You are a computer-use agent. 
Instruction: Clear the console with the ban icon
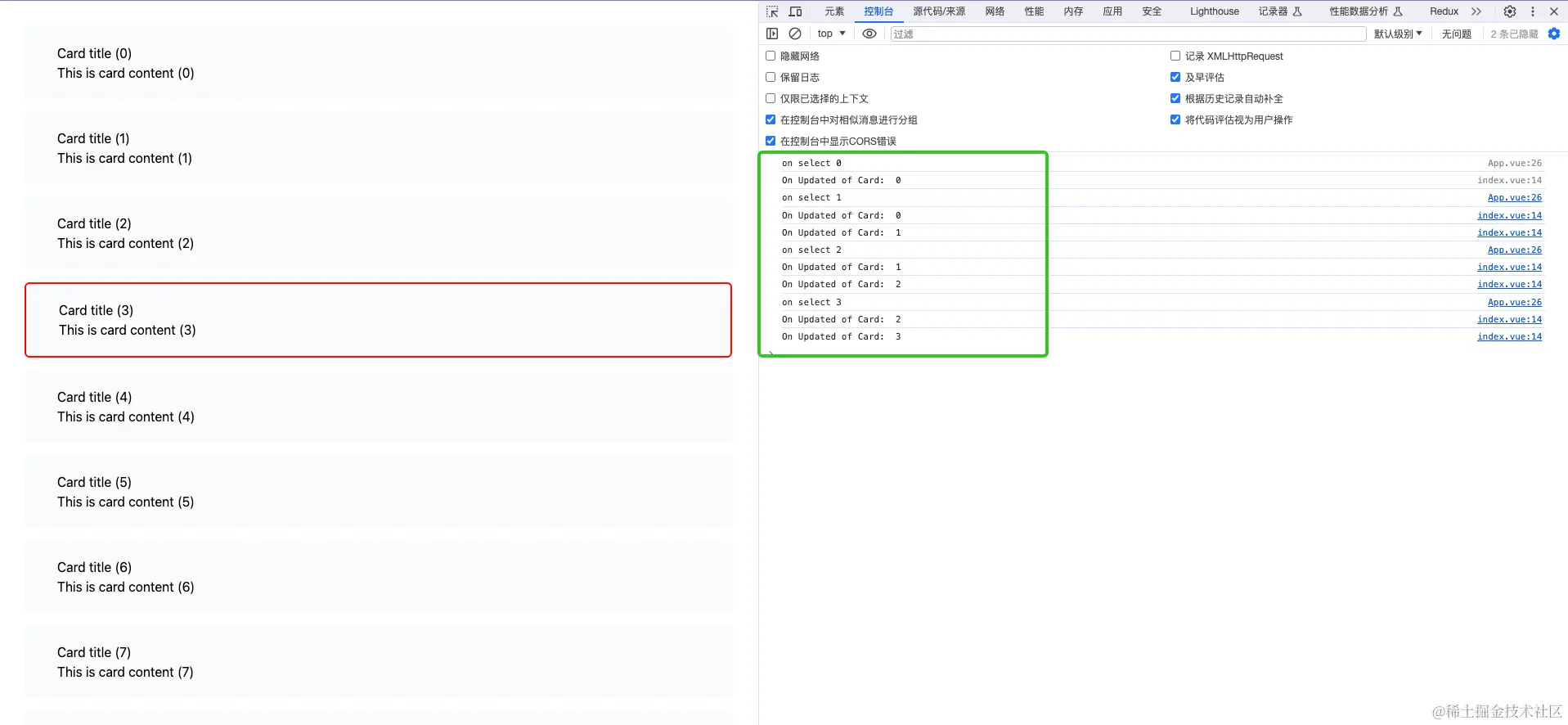795,34
